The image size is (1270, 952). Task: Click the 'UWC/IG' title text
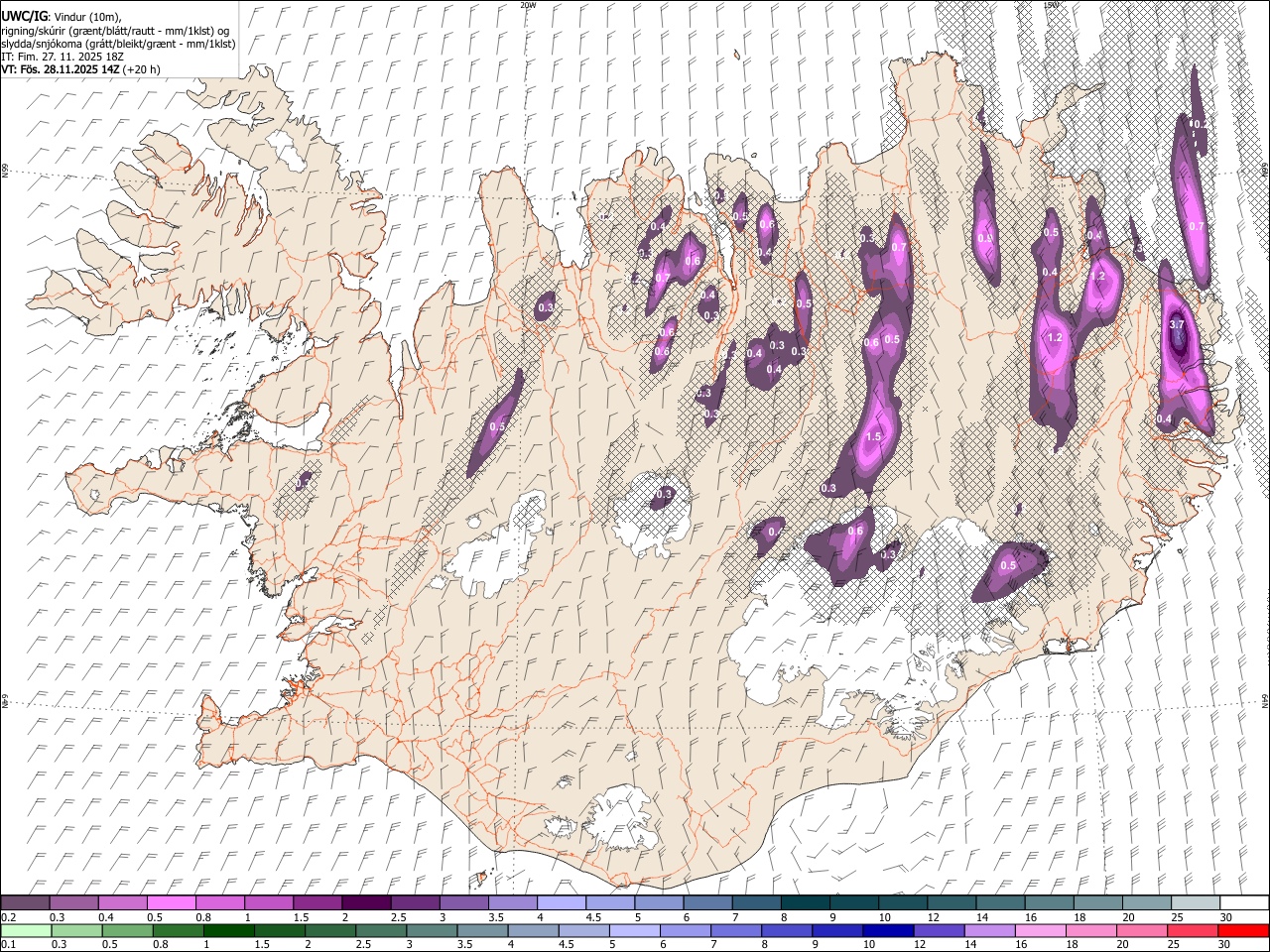23,17
